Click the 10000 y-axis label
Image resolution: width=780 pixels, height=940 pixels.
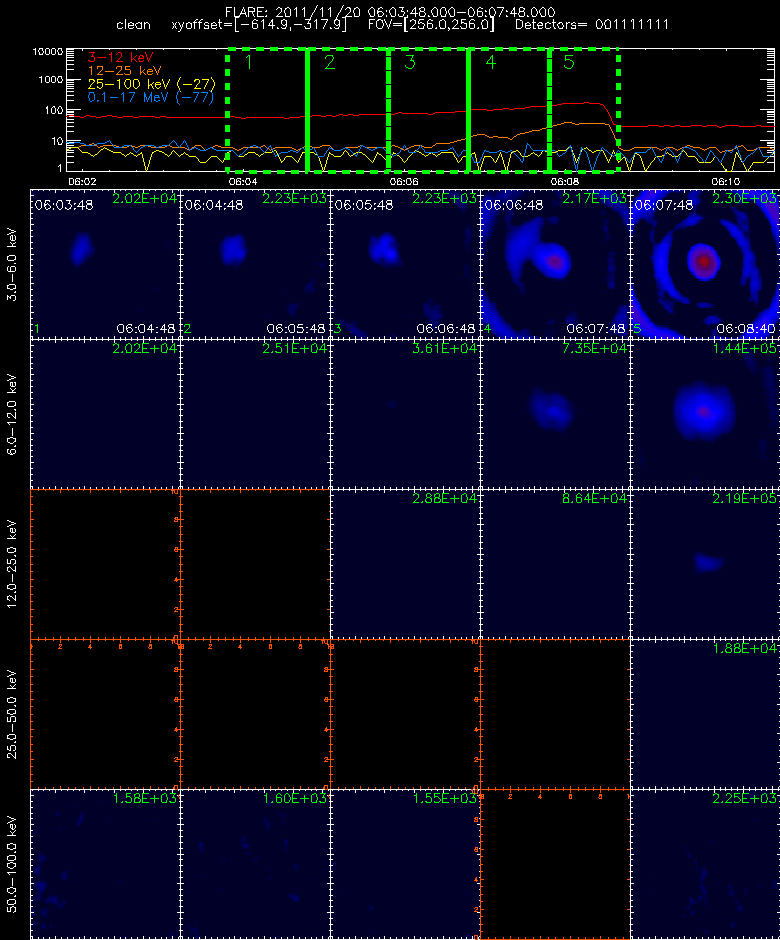tap(47, 52)
